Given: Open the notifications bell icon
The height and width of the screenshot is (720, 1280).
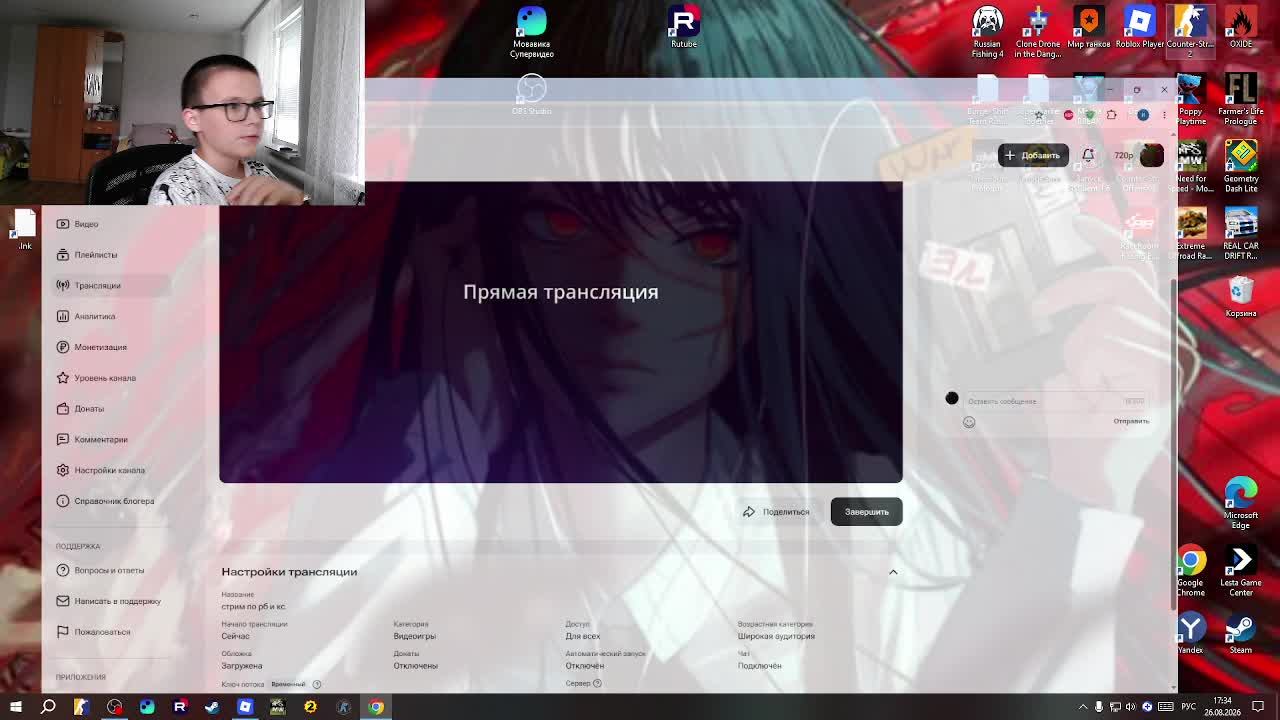Looking at the screenshot, I should click(x=1088, y=155).
